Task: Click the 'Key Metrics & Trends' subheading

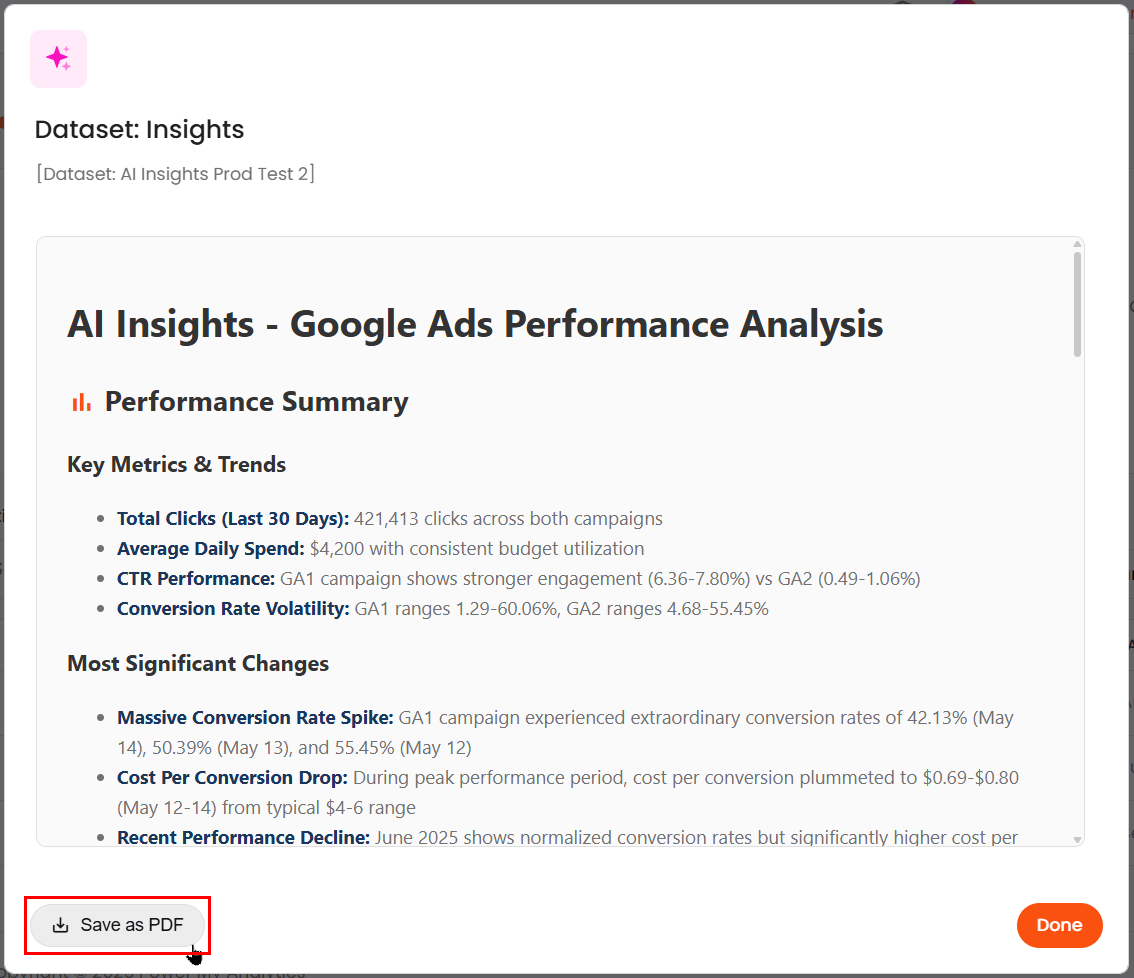Action: click(x=176, y=464)
